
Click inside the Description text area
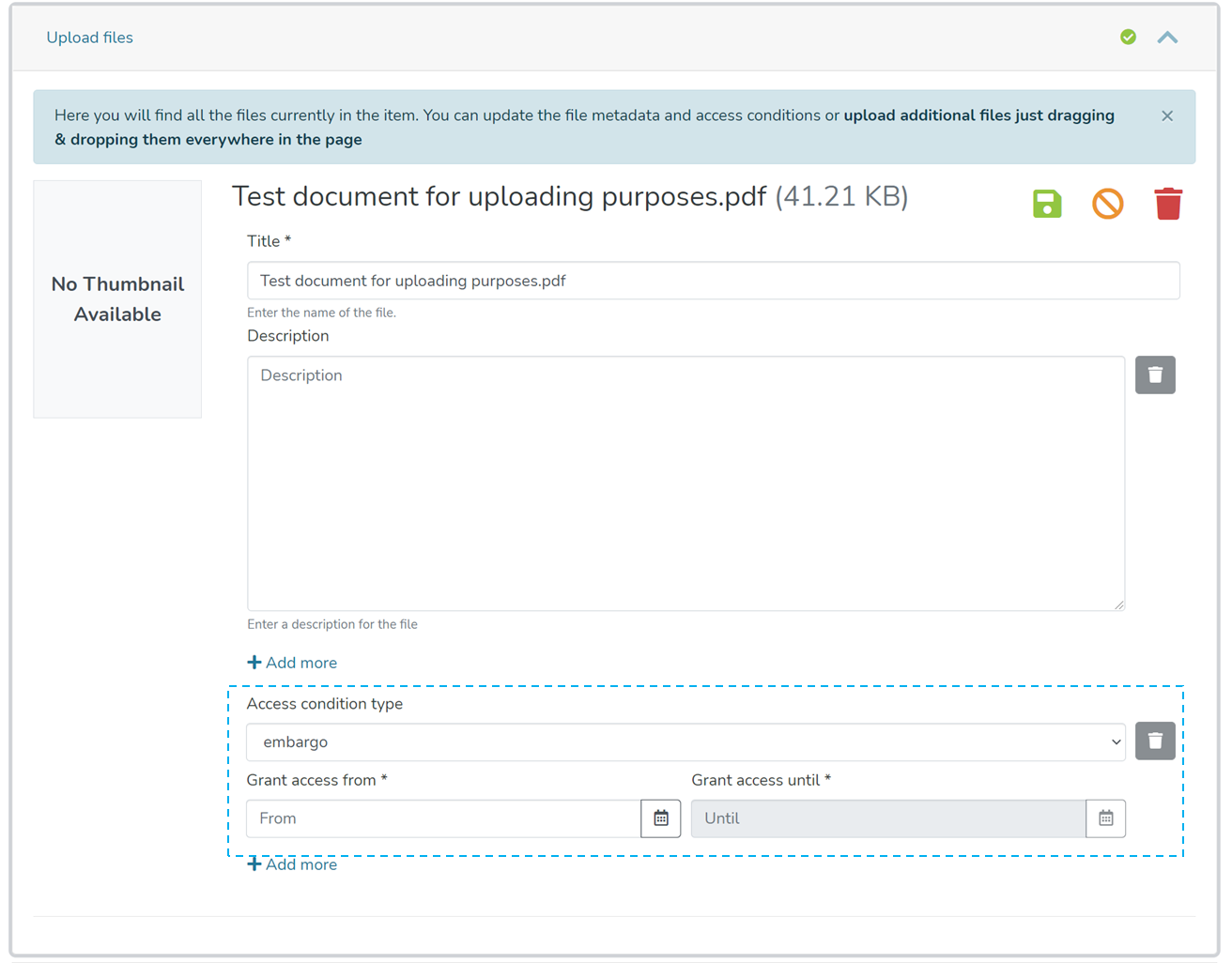pos(685,483)
